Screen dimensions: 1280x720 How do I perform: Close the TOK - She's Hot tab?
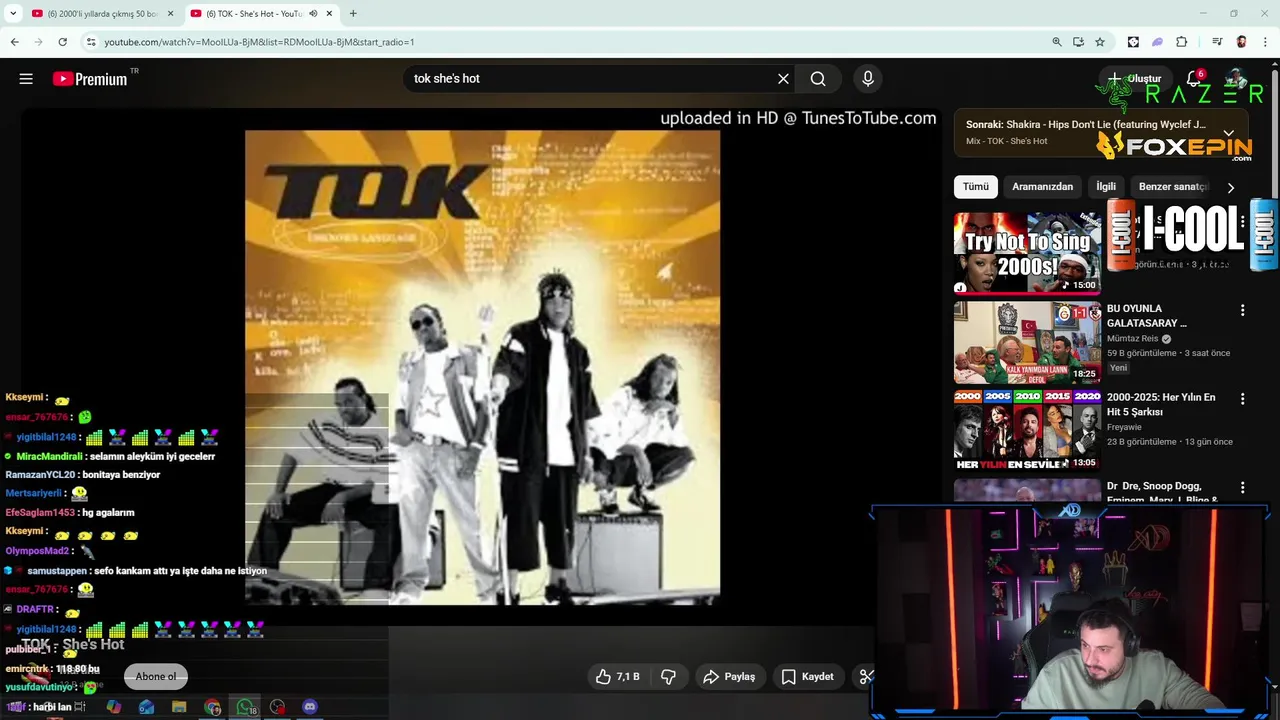coord(329,14)
